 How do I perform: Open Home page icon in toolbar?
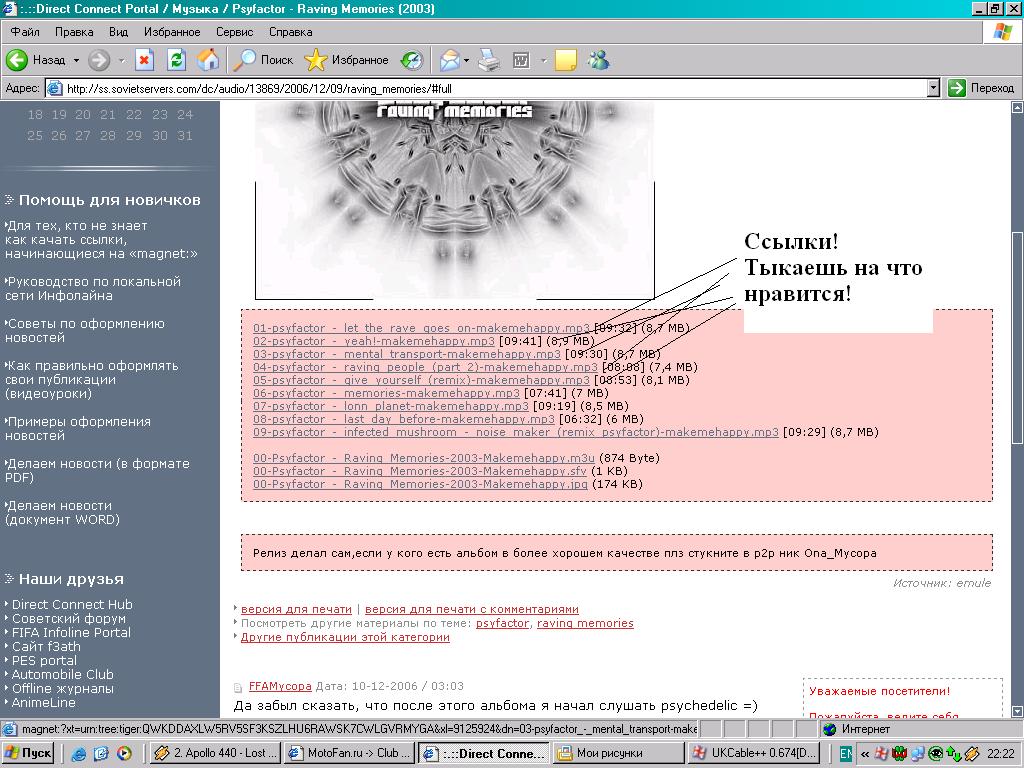click(x=208, y=60)
